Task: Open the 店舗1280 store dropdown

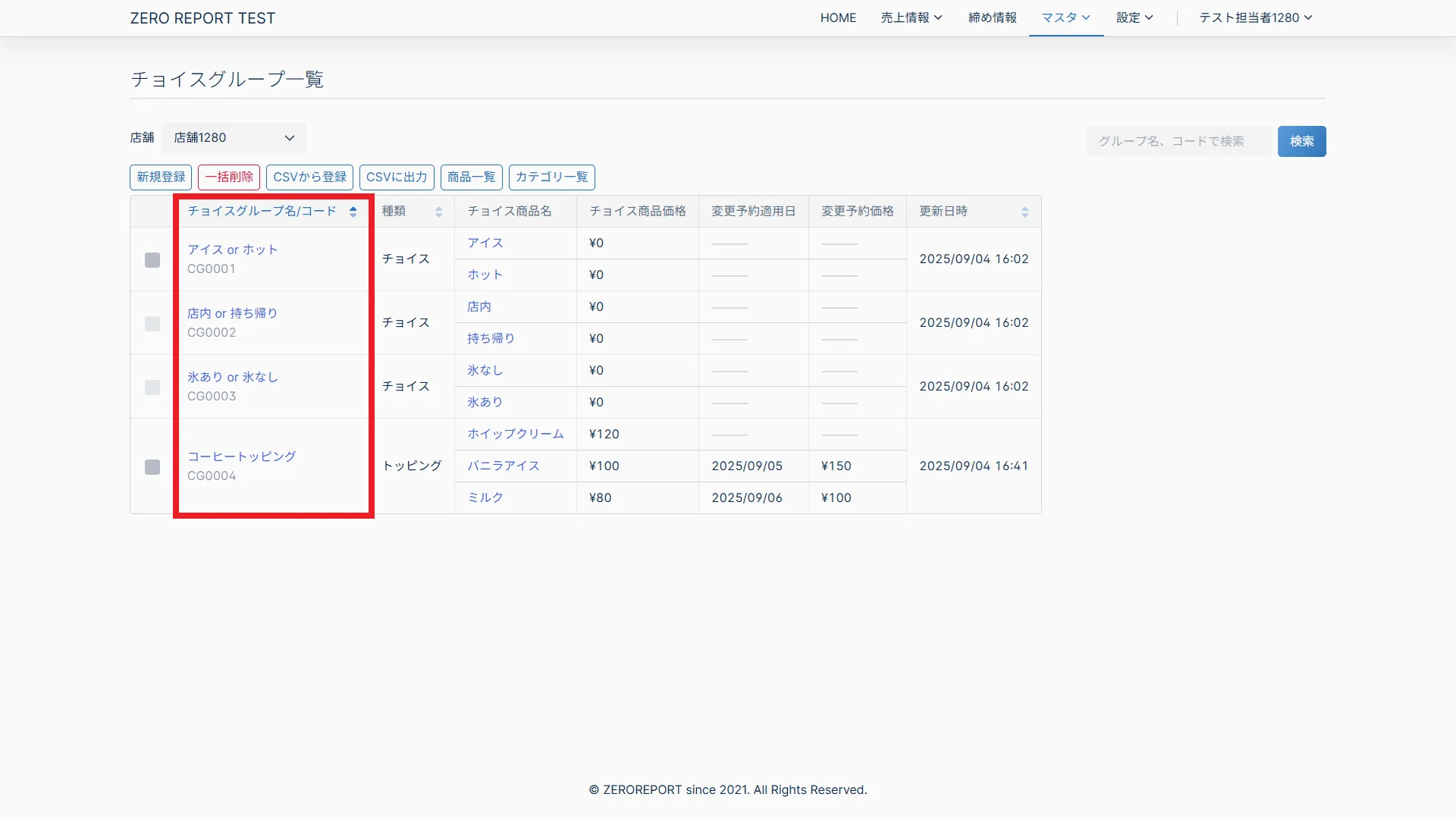Action: point(234,138)
